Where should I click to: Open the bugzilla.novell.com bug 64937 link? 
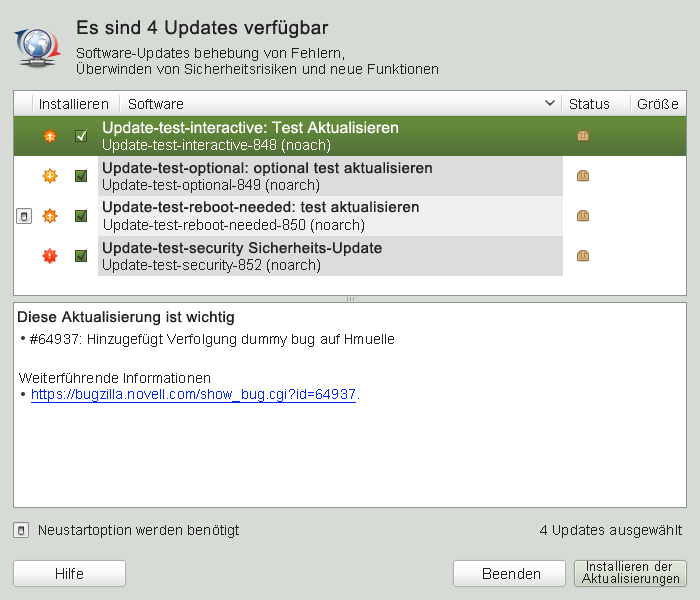tap(193, 395)
